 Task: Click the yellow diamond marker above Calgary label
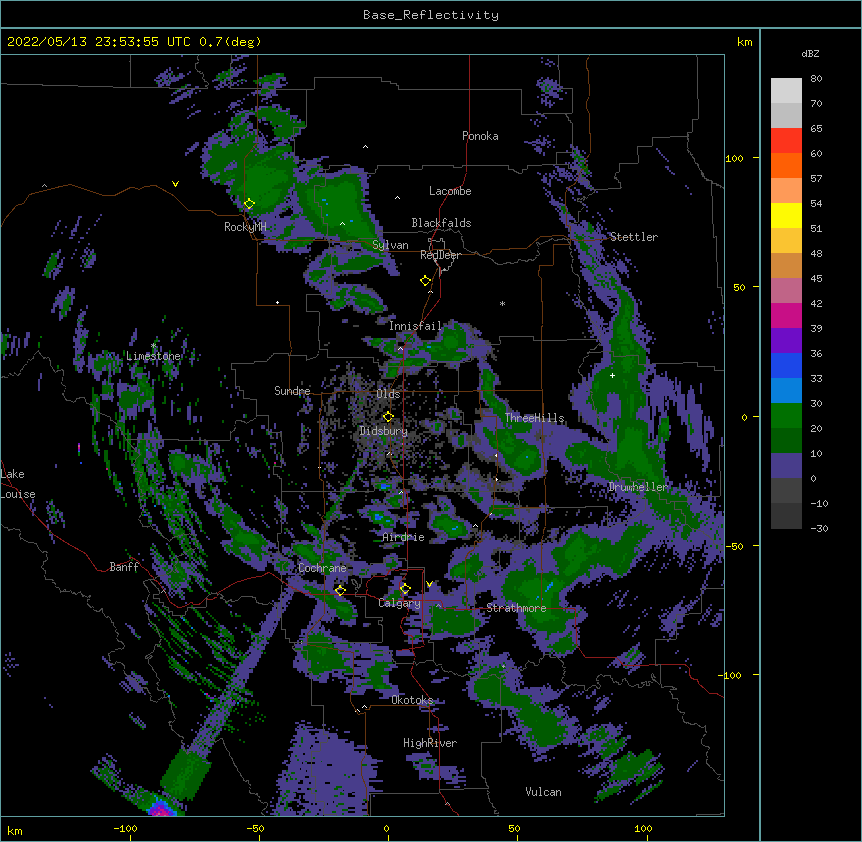click(x=405, y=589)
